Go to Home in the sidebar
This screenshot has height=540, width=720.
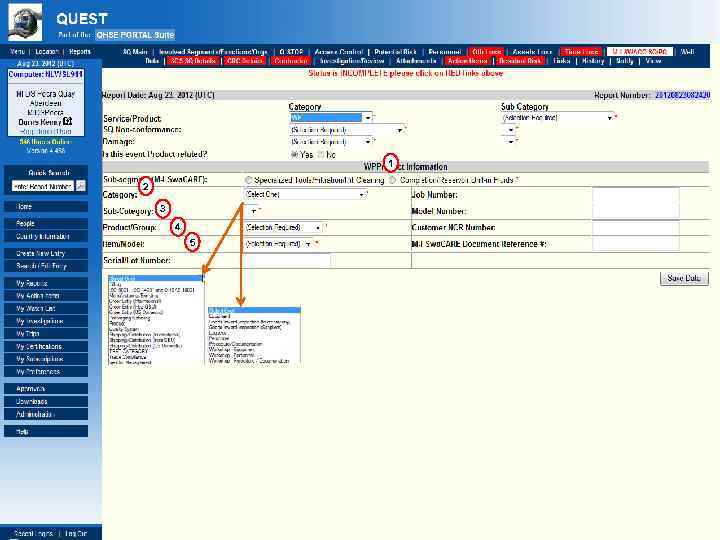(x=46, y=207)
